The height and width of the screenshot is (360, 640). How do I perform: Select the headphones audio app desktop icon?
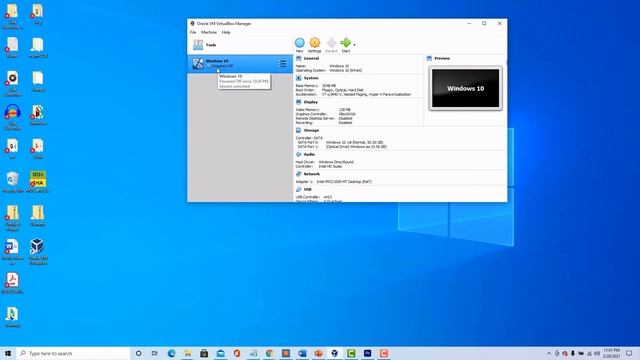point(12,117)
